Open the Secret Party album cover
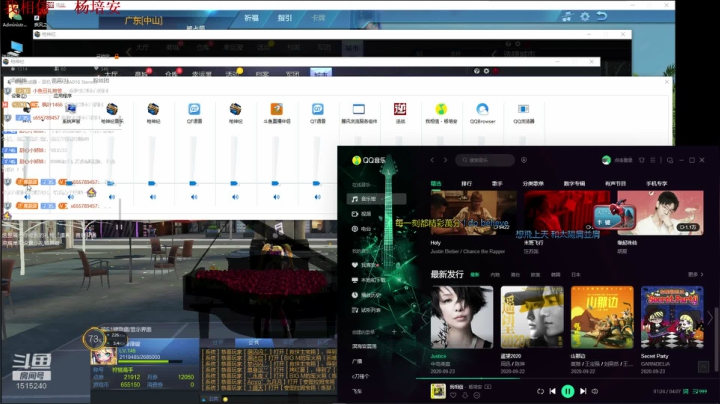Image resolution: width=720 pixels, height=404 pixels. (672, 317)
